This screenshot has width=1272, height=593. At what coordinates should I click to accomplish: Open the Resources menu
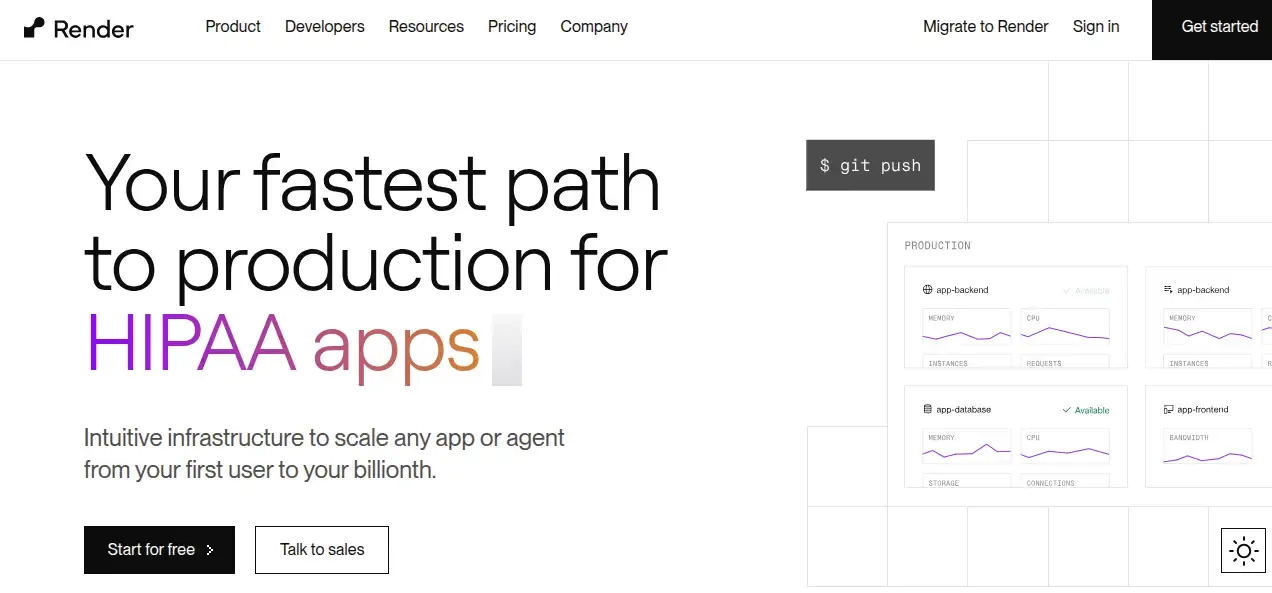(x=426, y=27)
